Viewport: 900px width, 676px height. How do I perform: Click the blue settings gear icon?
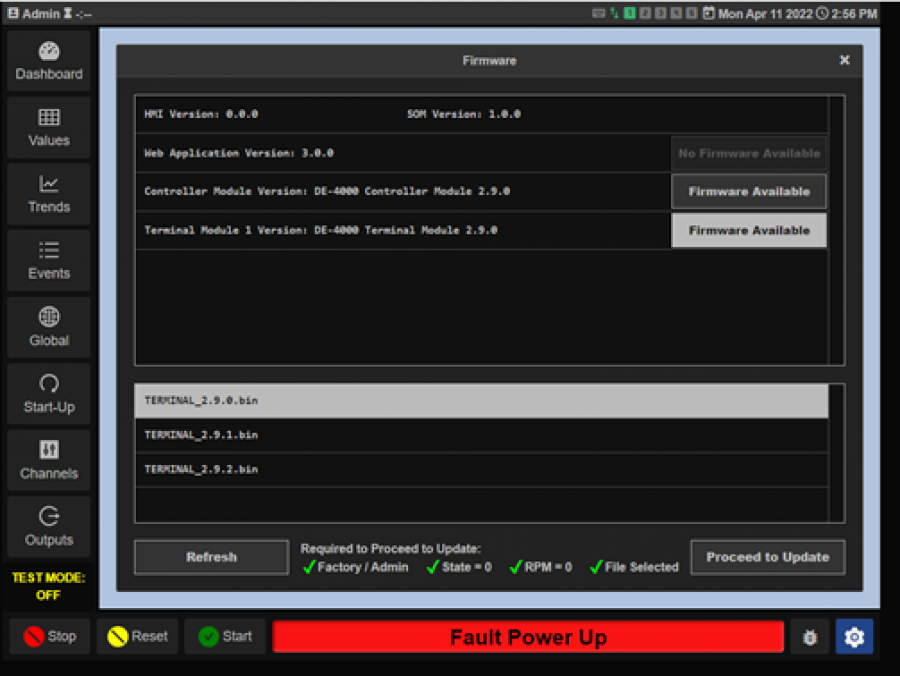[x=854, y=637]
